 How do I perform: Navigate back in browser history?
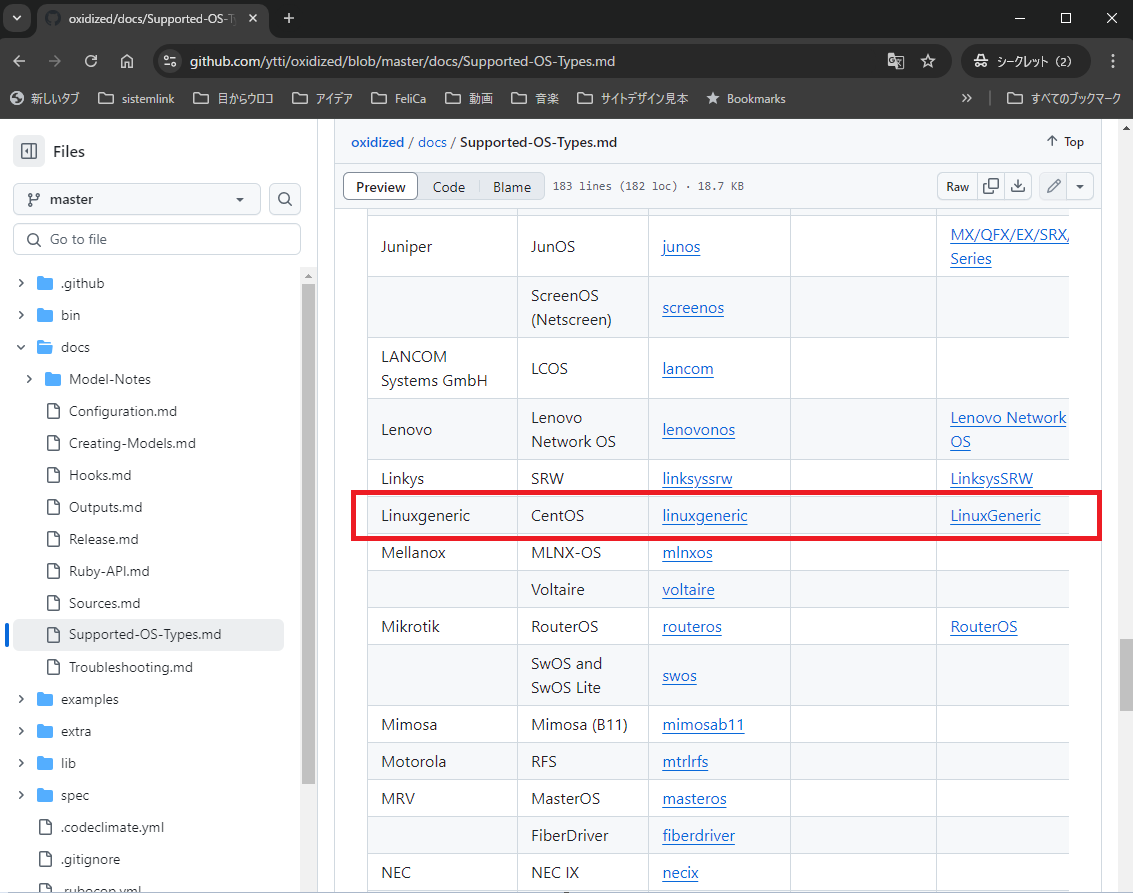[20, 61]
